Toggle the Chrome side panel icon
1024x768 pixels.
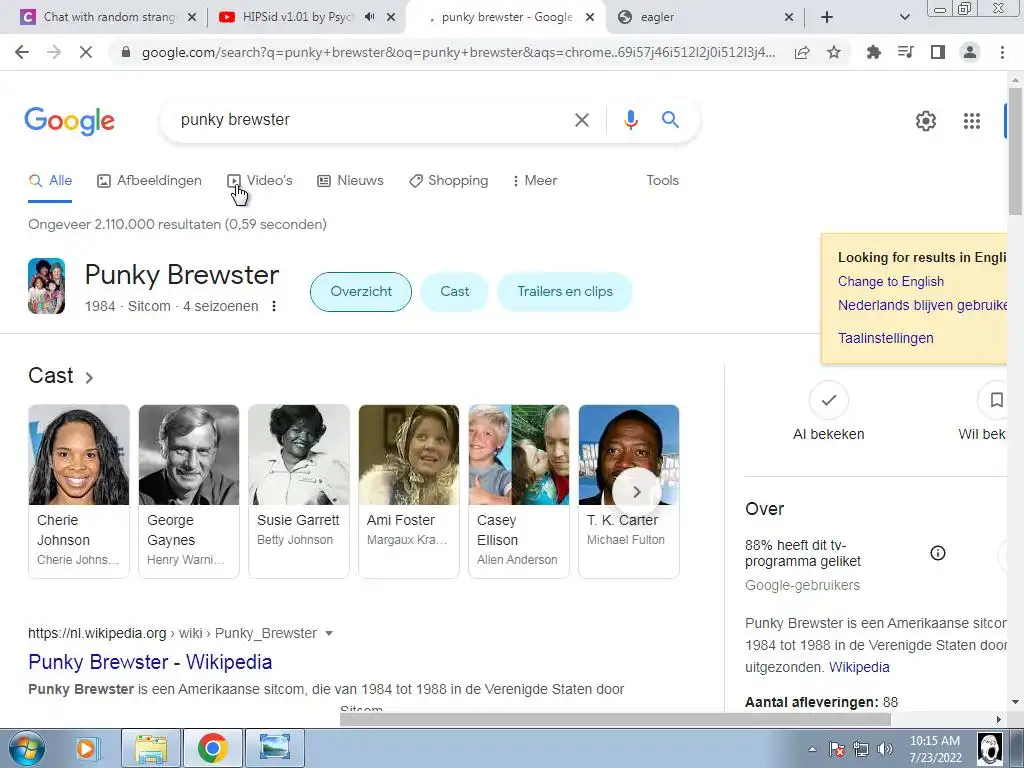(938, 52)
